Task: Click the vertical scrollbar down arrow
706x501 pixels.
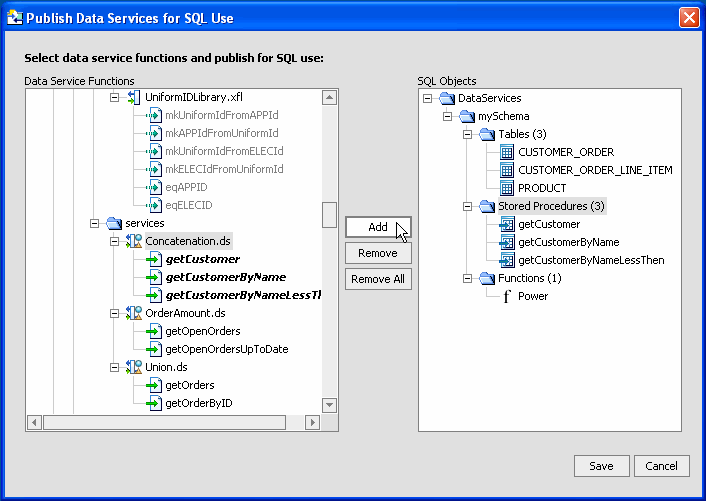Action: point(330,405)
